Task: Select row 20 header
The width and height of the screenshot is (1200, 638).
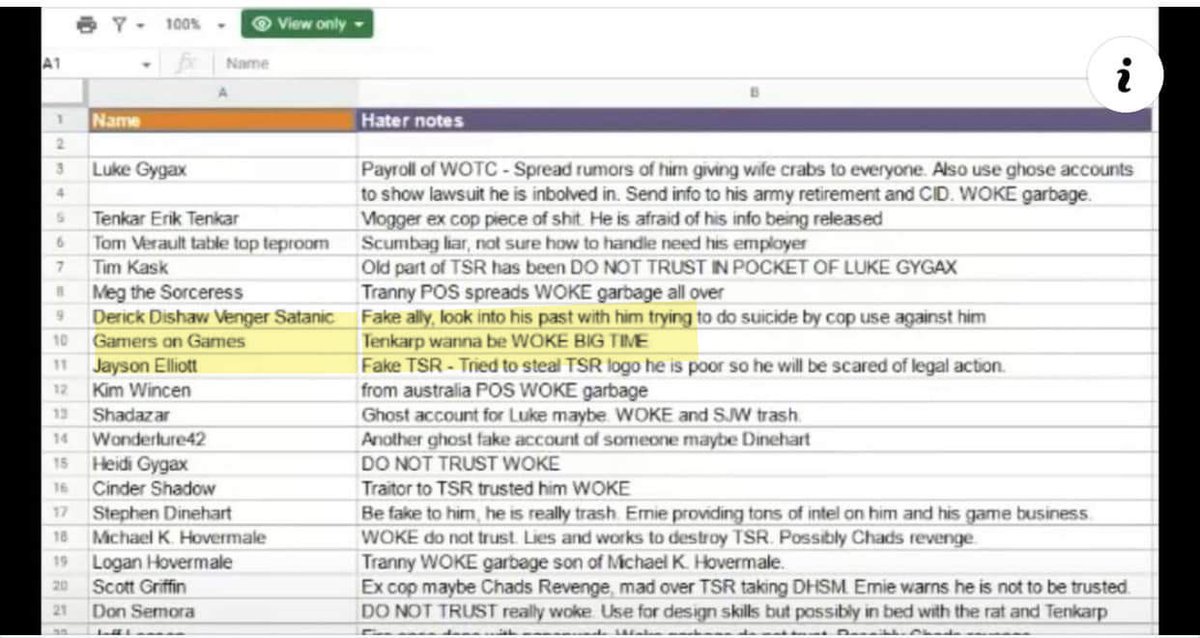Action: click(x=62, y=586)
